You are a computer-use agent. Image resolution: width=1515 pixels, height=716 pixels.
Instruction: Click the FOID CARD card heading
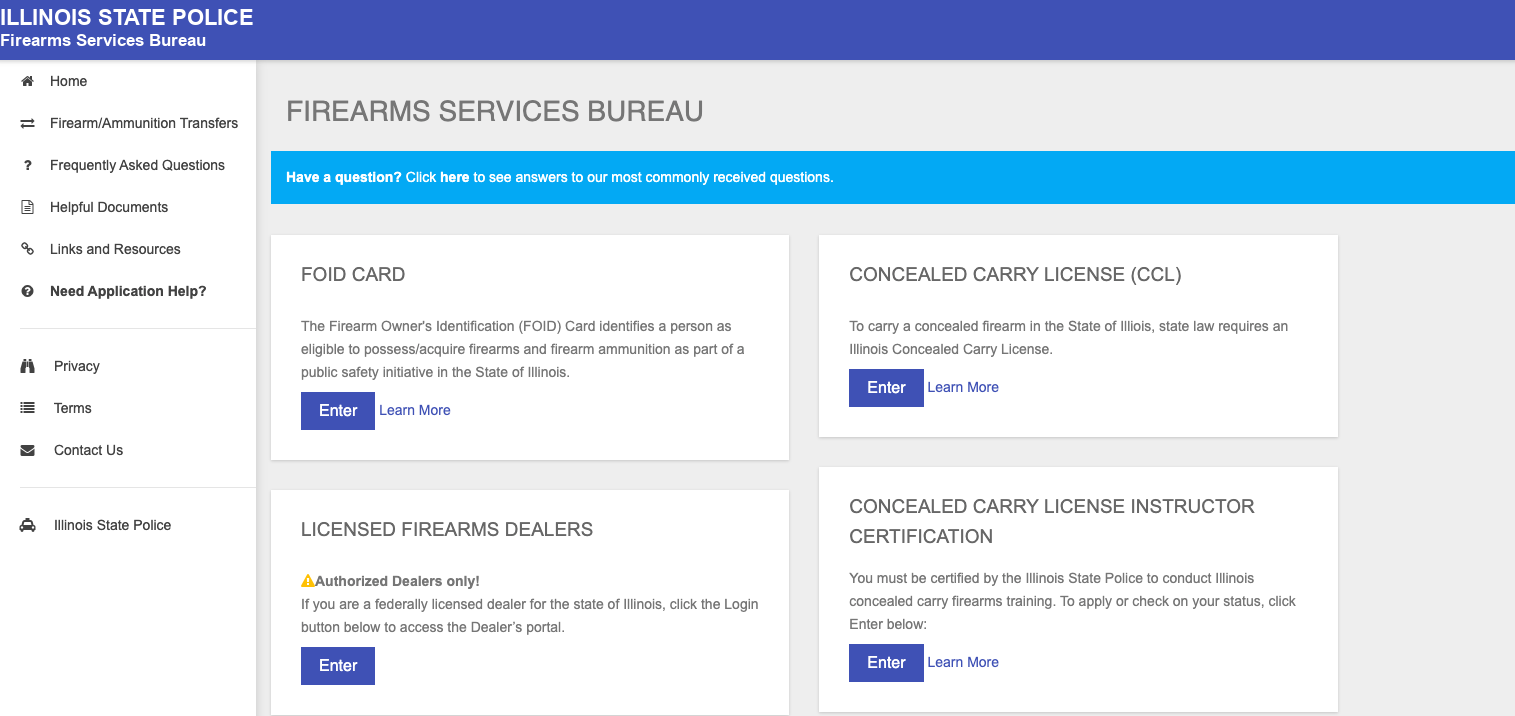click(353, 275)
